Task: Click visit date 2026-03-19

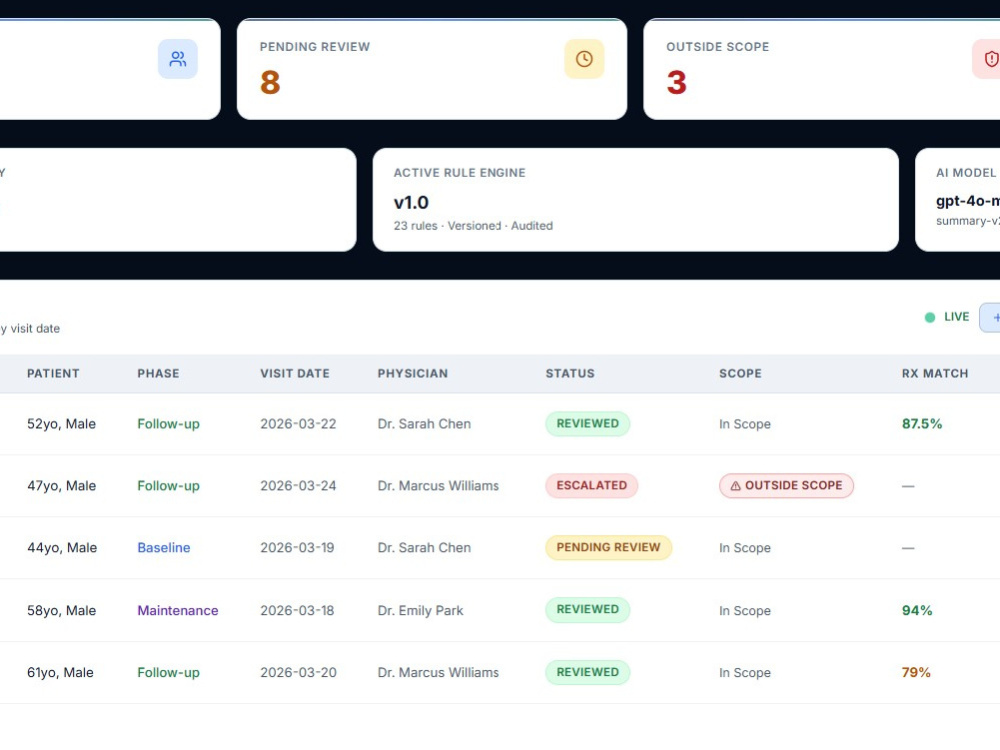Action: tap(297, 548)
